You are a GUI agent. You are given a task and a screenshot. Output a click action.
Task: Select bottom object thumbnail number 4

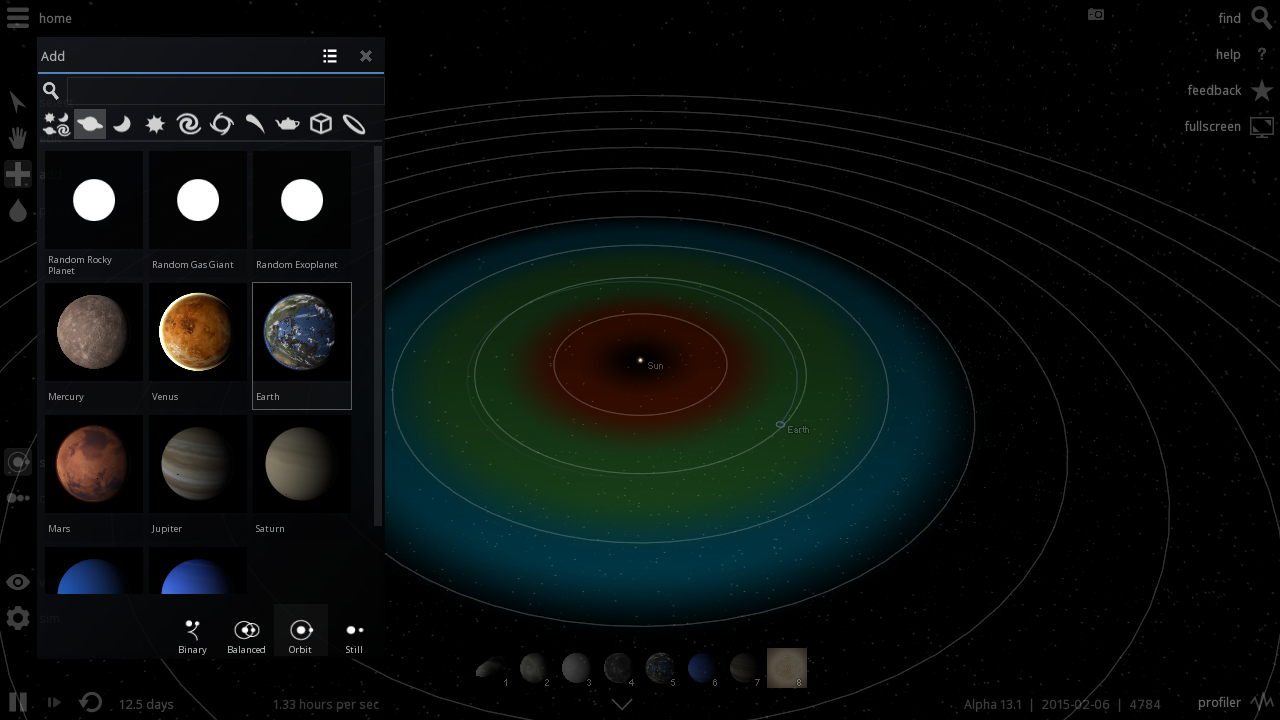click(x=618, y=668)
